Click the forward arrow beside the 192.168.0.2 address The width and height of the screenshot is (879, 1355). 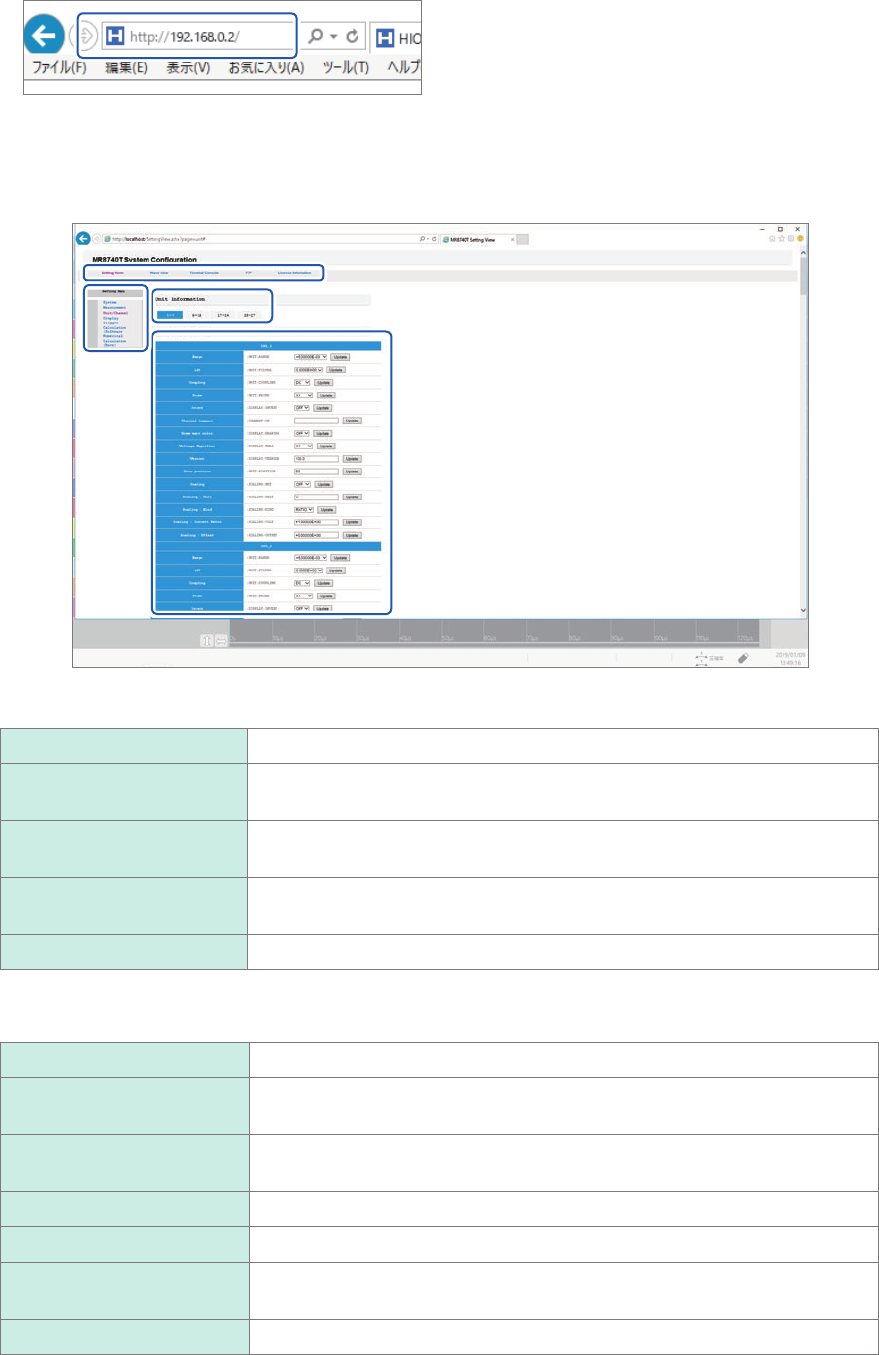[x=87, y=35]
